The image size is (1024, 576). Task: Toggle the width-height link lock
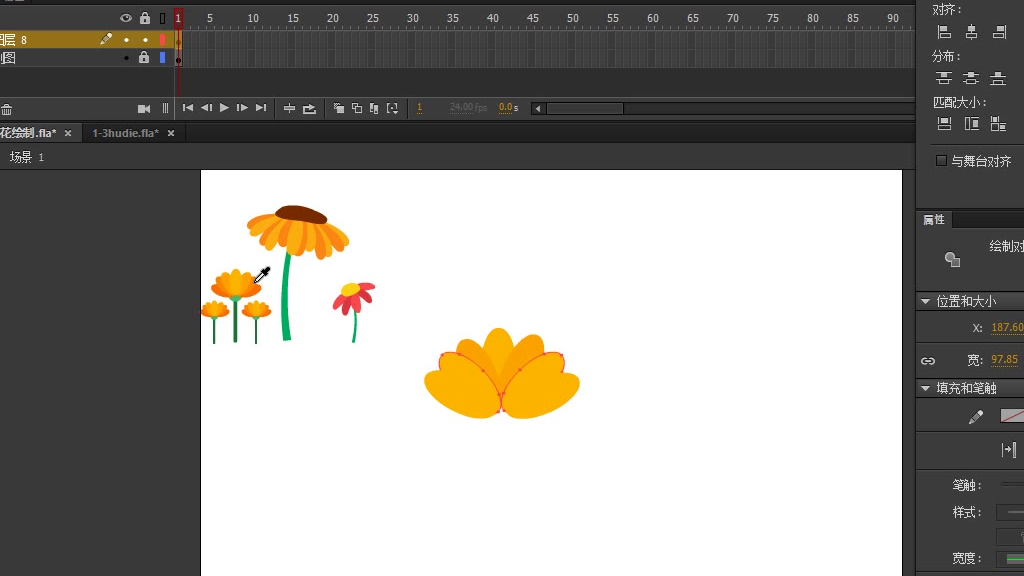[928, 360]
